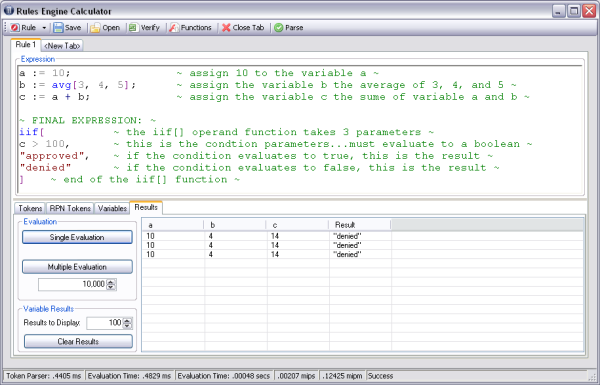Switch to the Tokens tab
The width and height of the screenshot is (600, 385).
click(30, 209)
